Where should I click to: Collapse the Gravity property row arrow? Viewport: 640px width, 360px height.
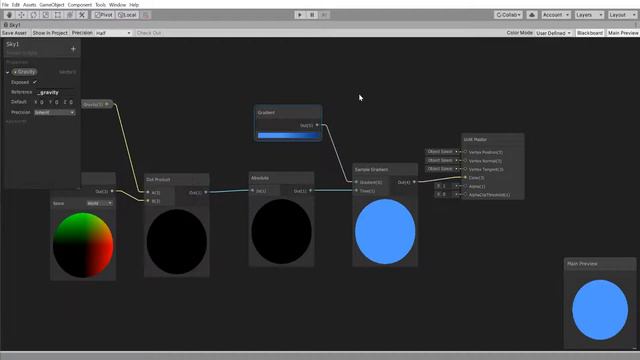[7, 72]
